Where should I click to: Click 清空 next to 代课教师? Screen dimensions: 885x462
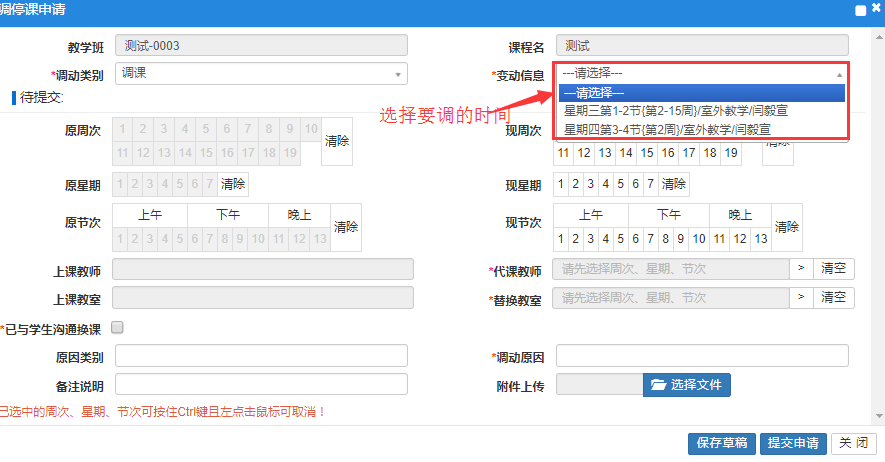click(834, 269)
